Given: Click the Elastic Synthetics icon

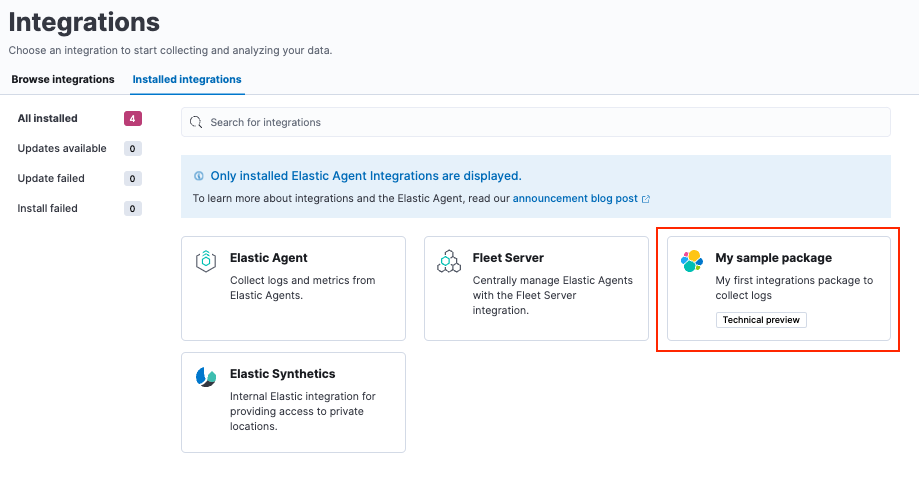Looking at the screenshot, I should tap(206, 377).
